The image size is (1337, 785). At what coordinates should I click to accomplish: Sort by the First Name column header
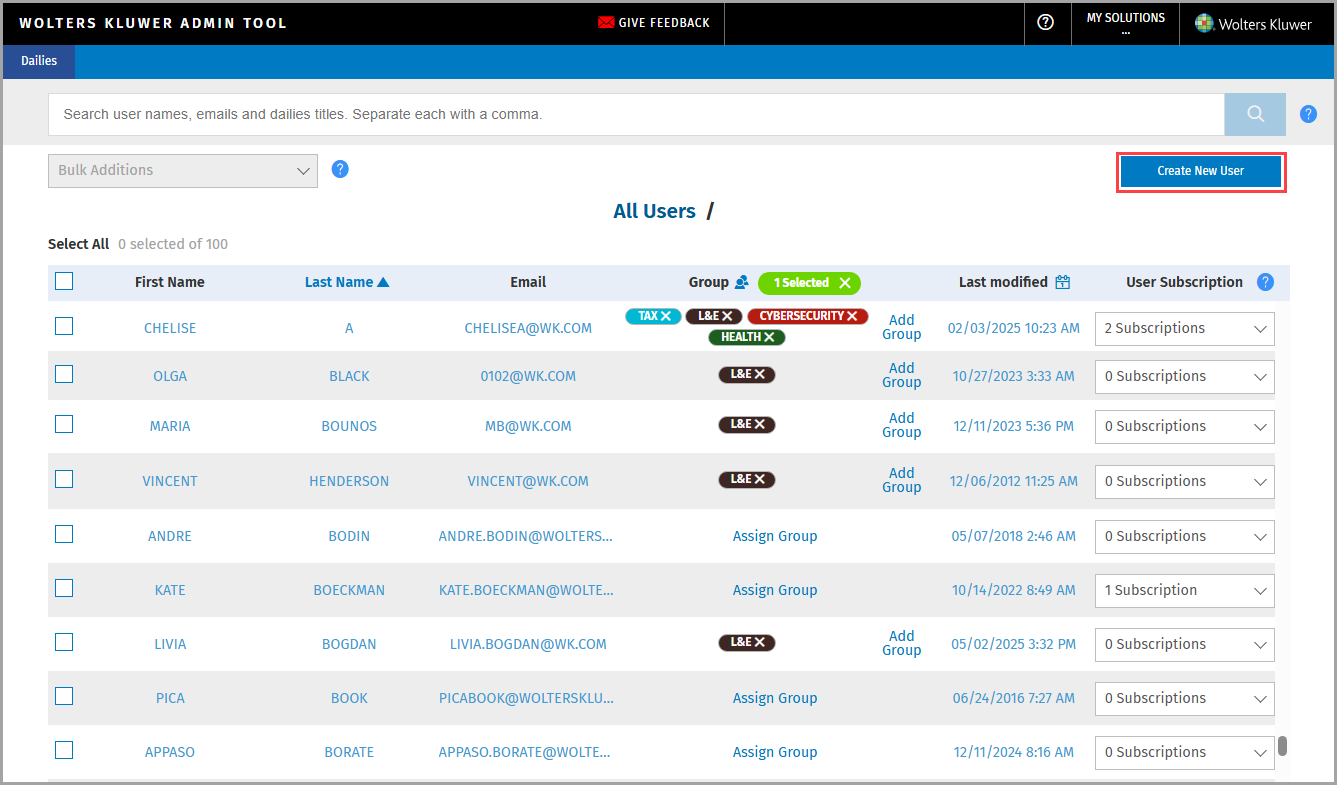click(170, 282)
